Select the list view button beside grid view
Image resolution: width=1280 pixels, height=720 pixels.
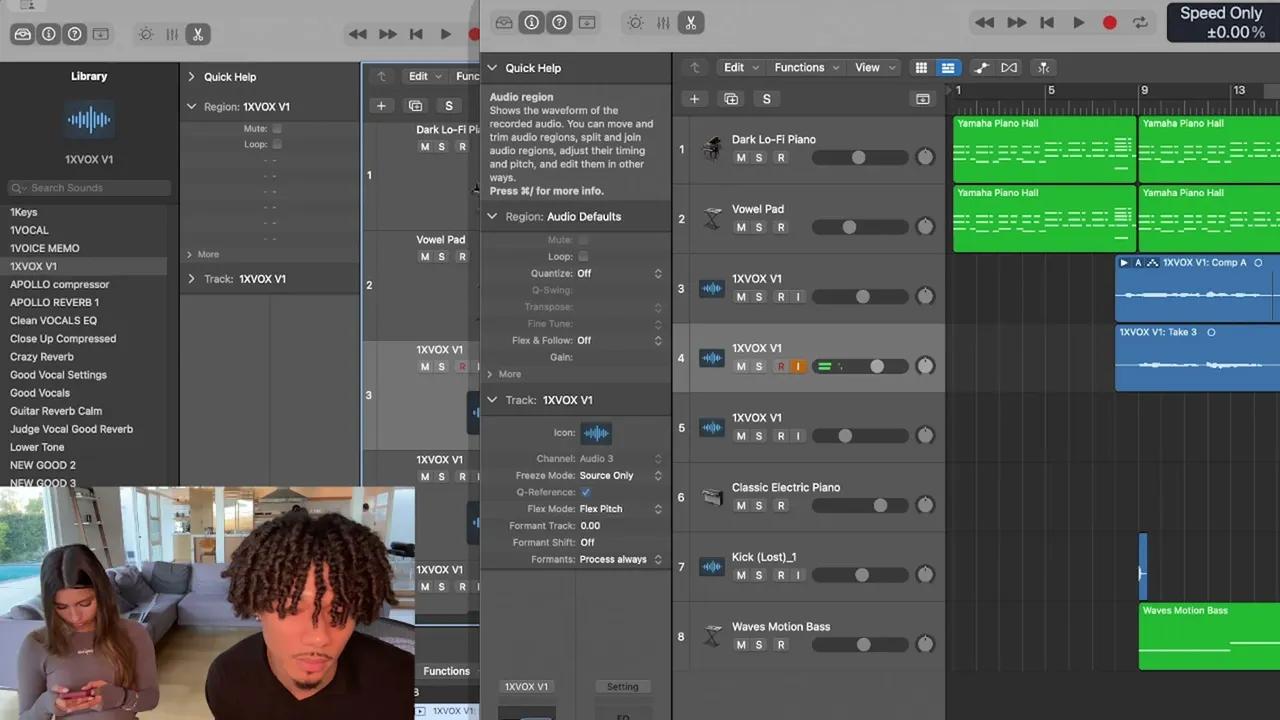tap(947, 68)
